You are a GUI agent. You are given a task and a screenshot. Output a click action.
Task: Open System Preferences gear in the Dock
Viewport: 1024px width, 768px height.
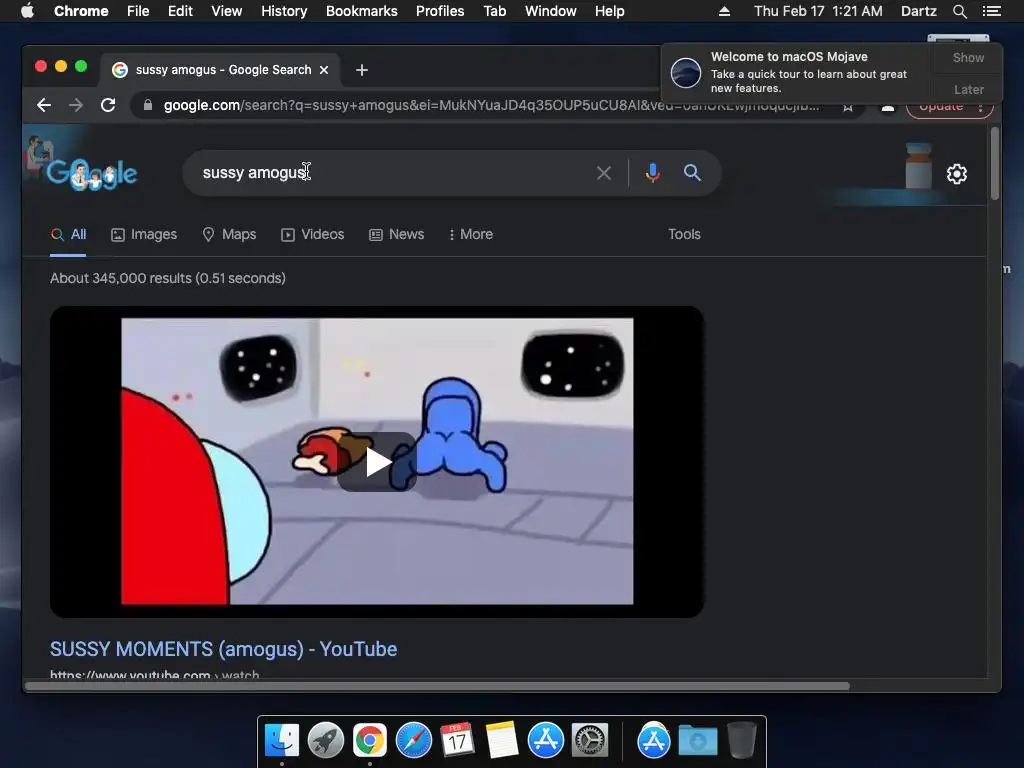tap(590, 741)
